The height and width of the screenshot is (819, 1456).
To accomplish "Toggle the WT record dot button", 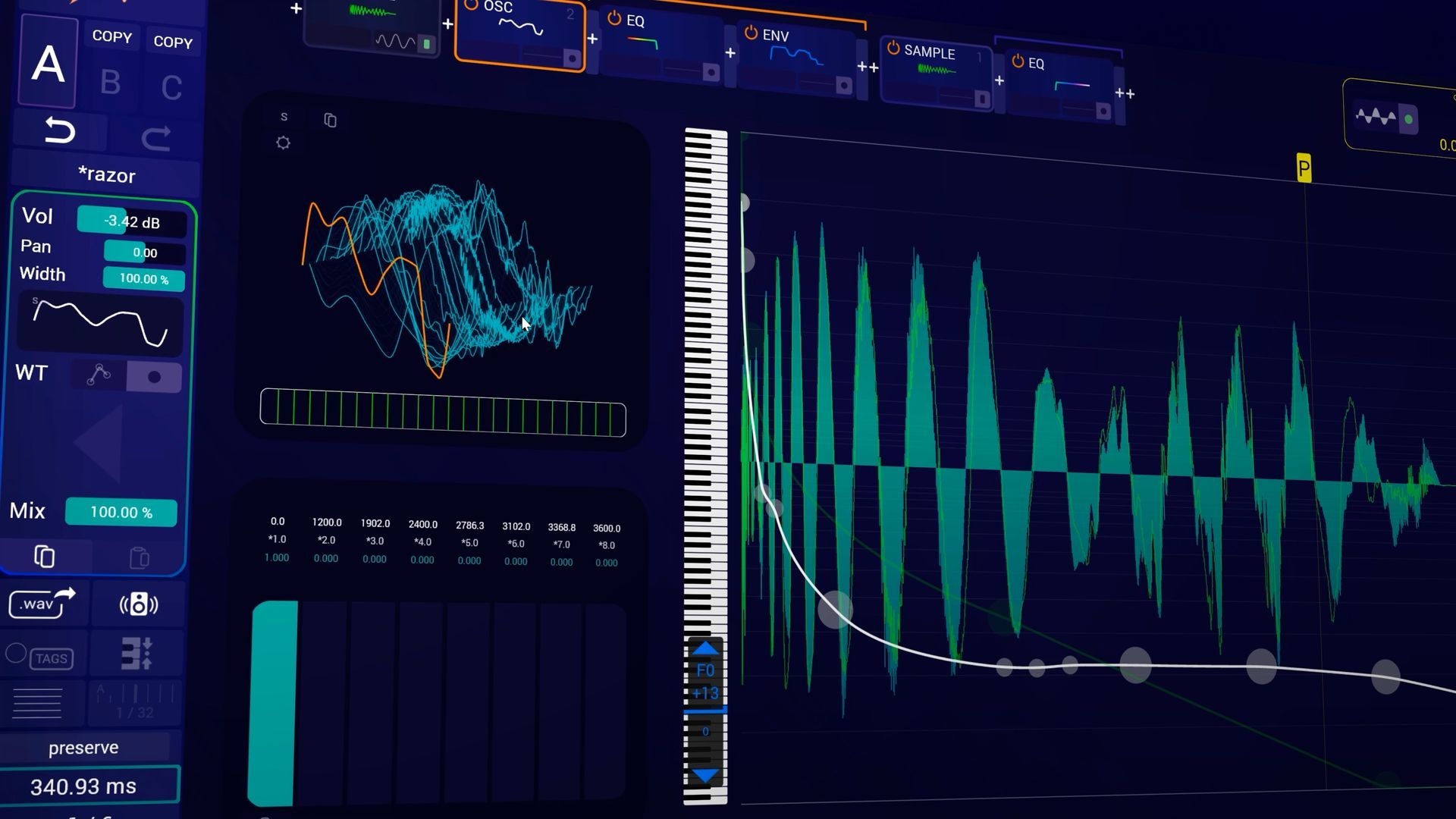I will [154, 377].
